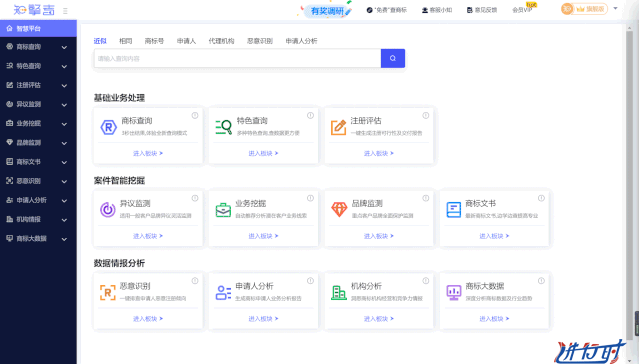Click the 特色查询 green search-list icon
Screen dimensions: 639x364
pos(224,127)
